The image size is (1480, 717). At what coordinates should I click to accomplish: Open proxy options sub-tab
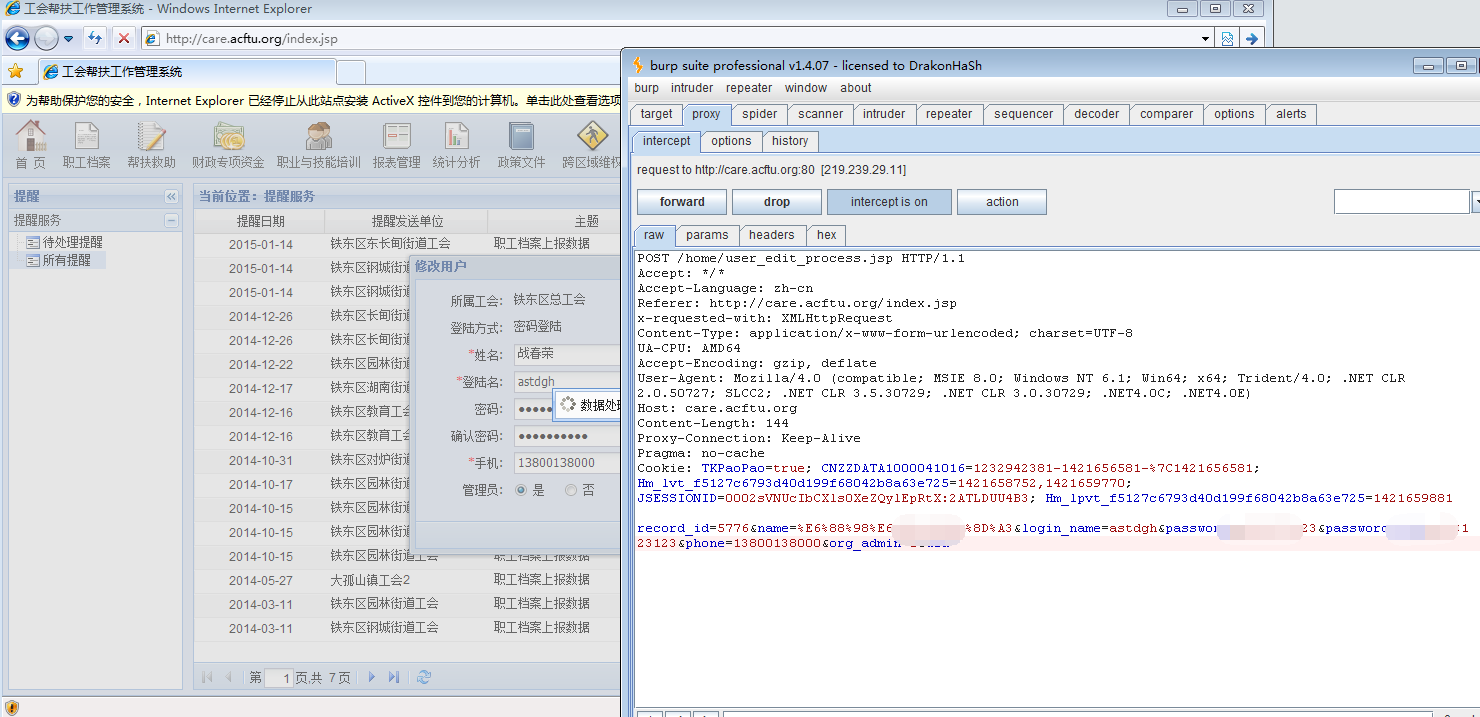click(731, 141)
